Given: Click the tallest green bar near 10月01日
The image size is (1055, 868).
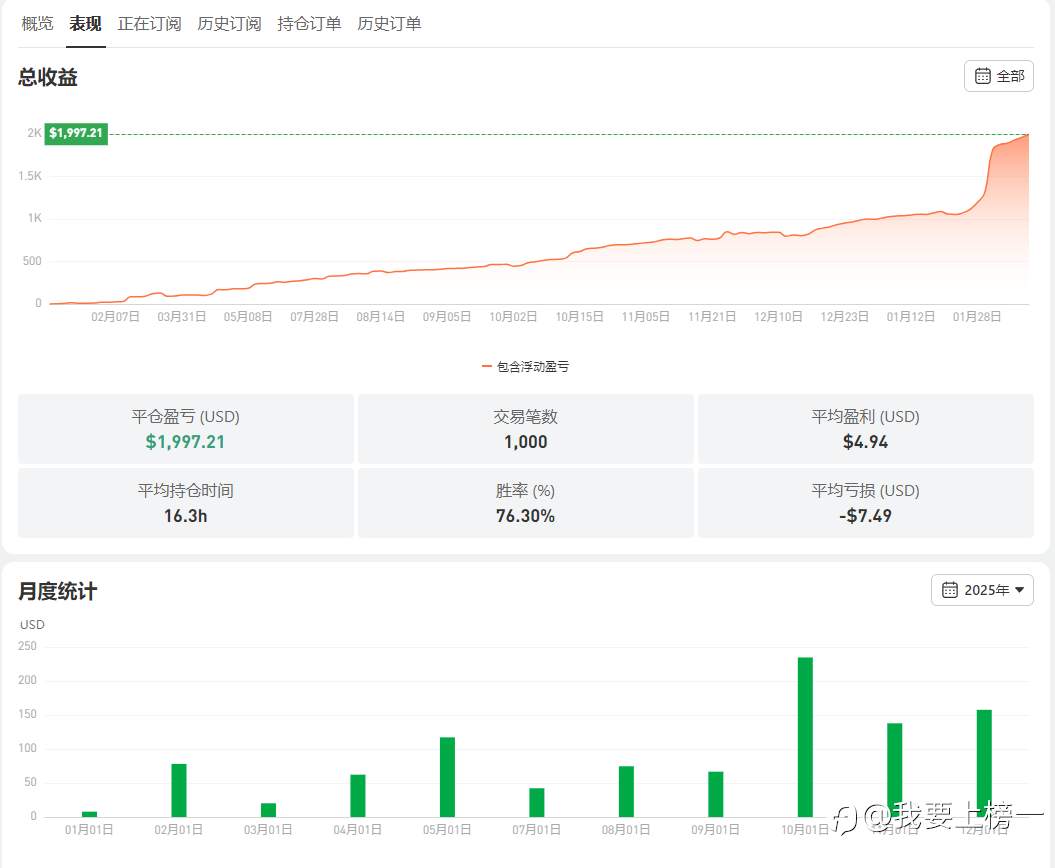Looking at the screenshot, I should click(804, 735).
